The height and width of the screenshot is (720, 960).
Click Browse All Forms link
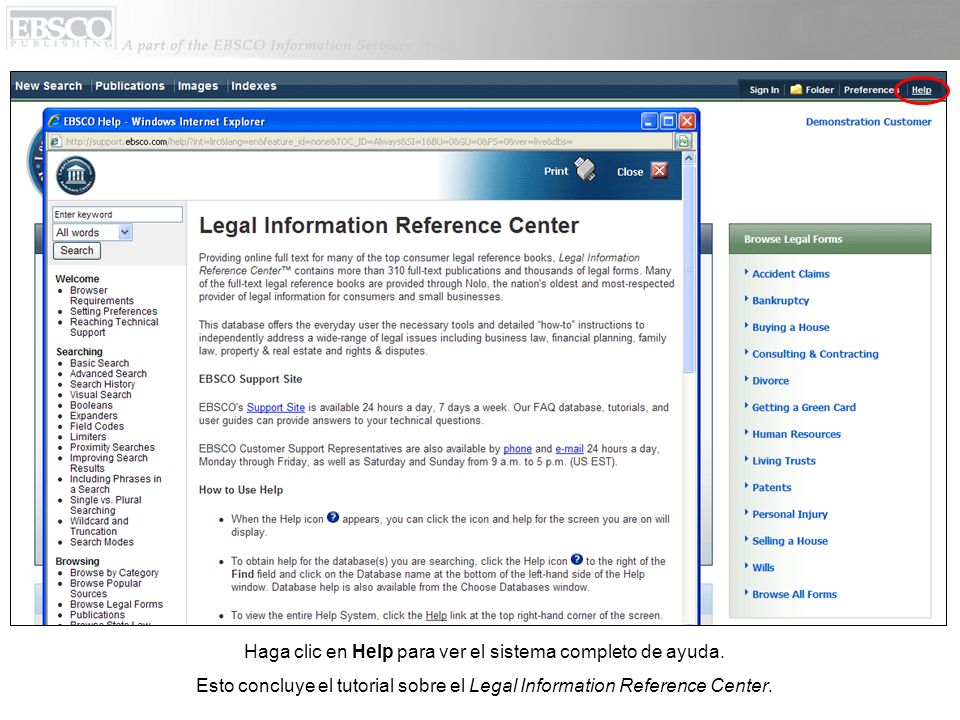[x=794, y=594]
